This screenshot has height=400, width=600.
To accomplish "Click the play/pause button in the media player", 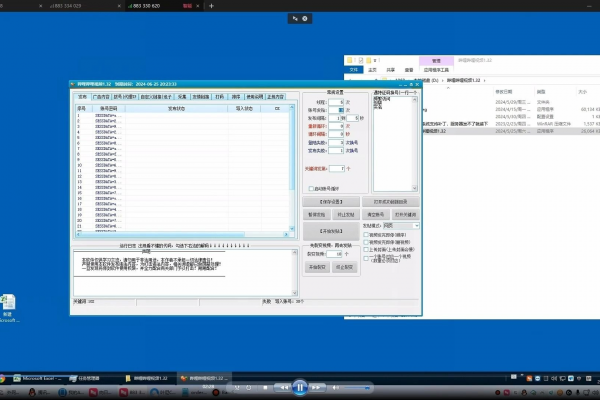I will click(x=299, y=386).
